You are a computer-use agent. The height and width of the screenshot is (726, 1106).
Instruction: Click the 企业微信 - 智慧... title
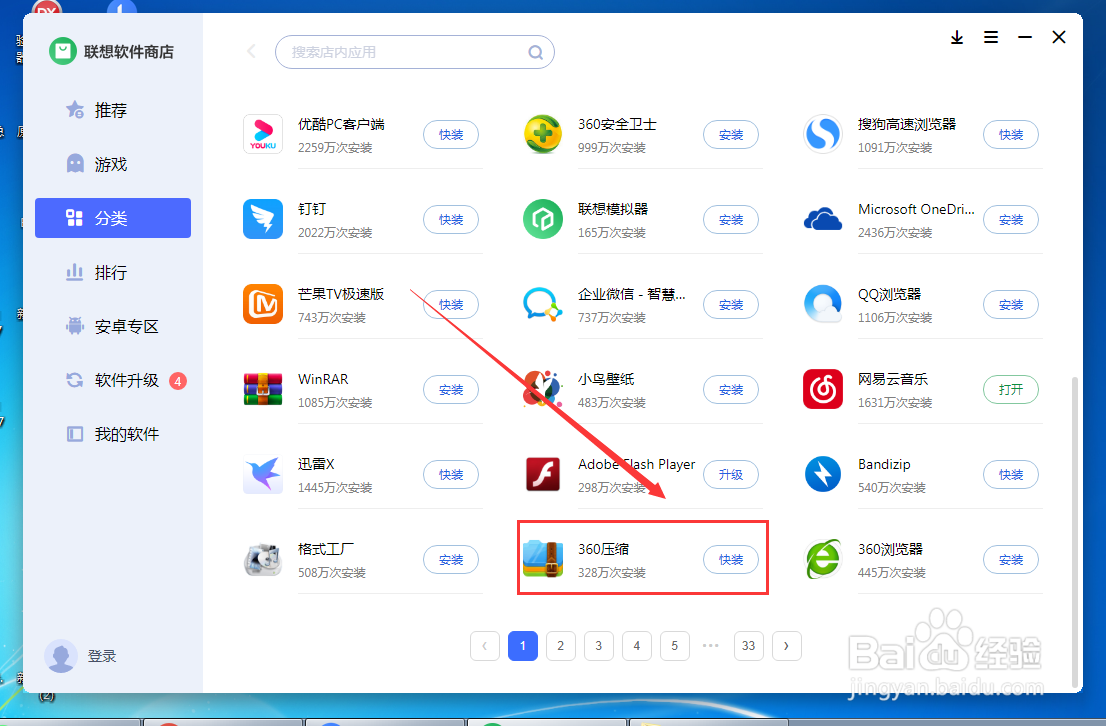(x=631, y=294)
